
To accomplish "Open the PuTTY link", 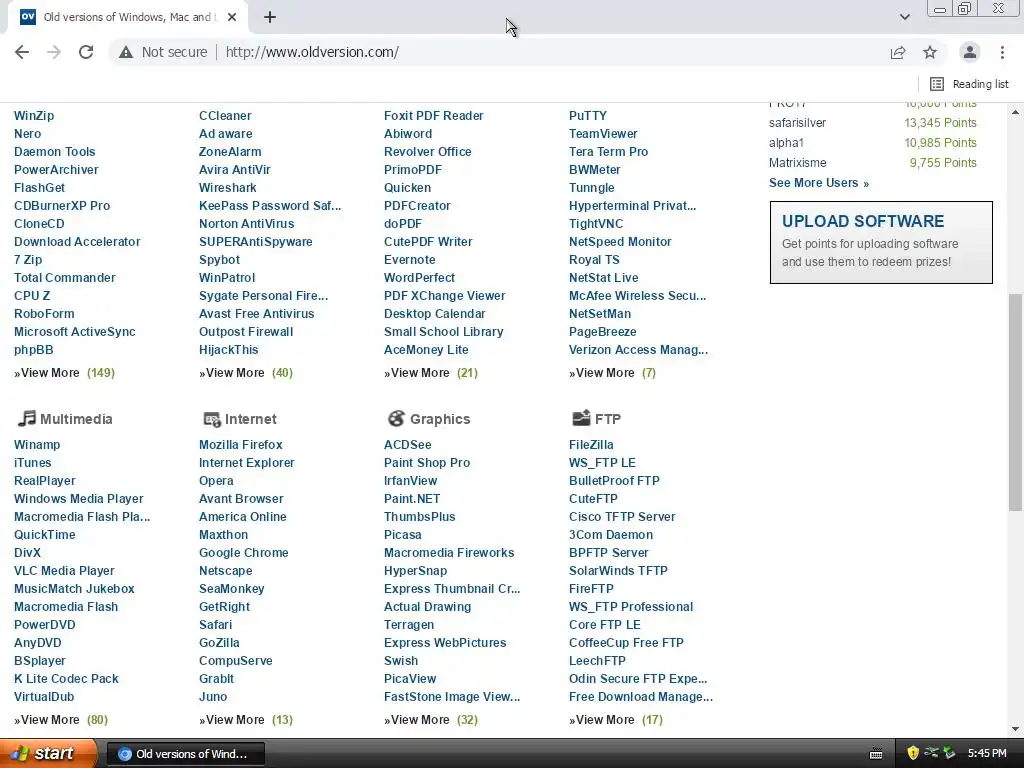I will 588,116.
